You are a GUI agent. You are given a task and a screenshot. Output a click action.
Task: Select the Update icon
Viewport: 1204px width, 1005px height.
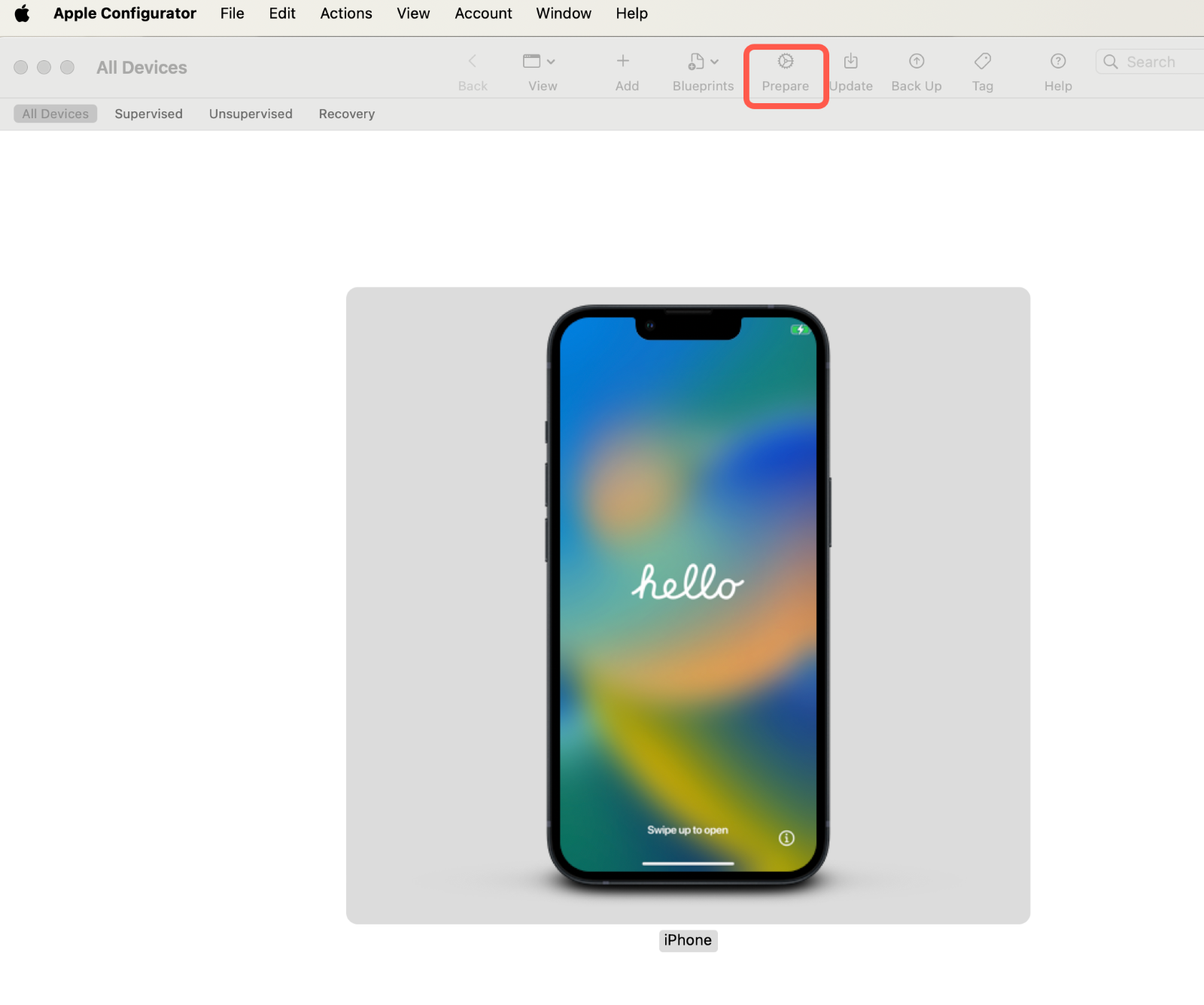tap(850, 62)
